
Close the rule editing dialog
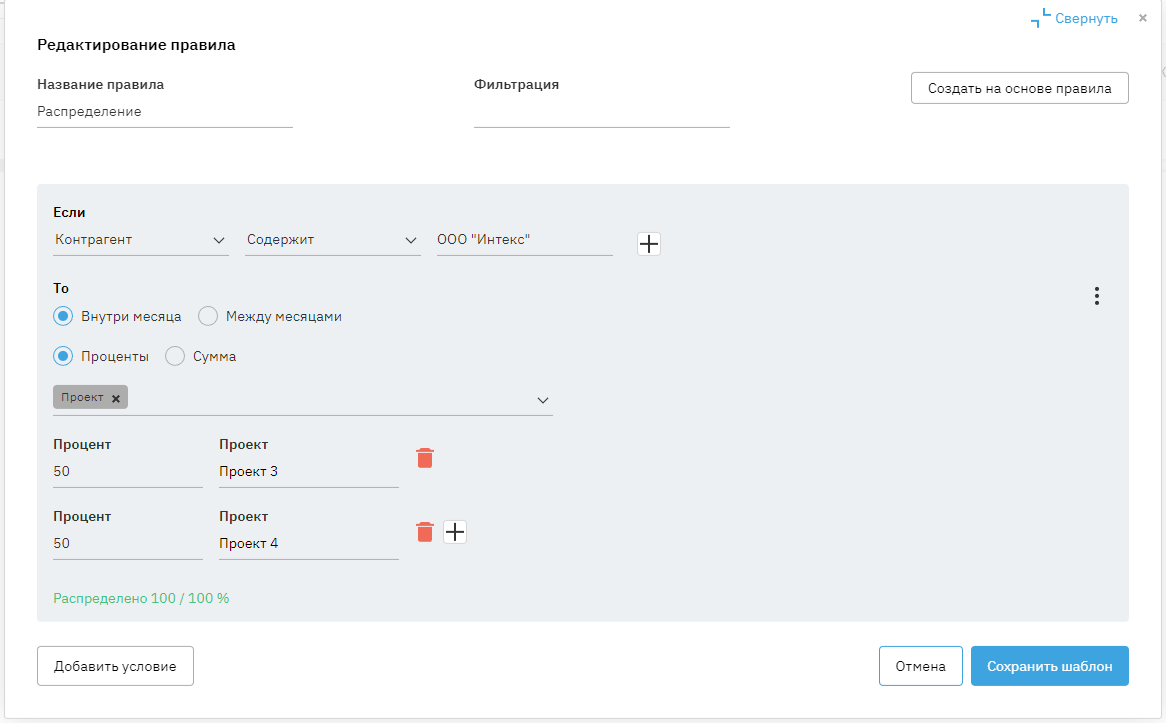tap(1143, 18)
